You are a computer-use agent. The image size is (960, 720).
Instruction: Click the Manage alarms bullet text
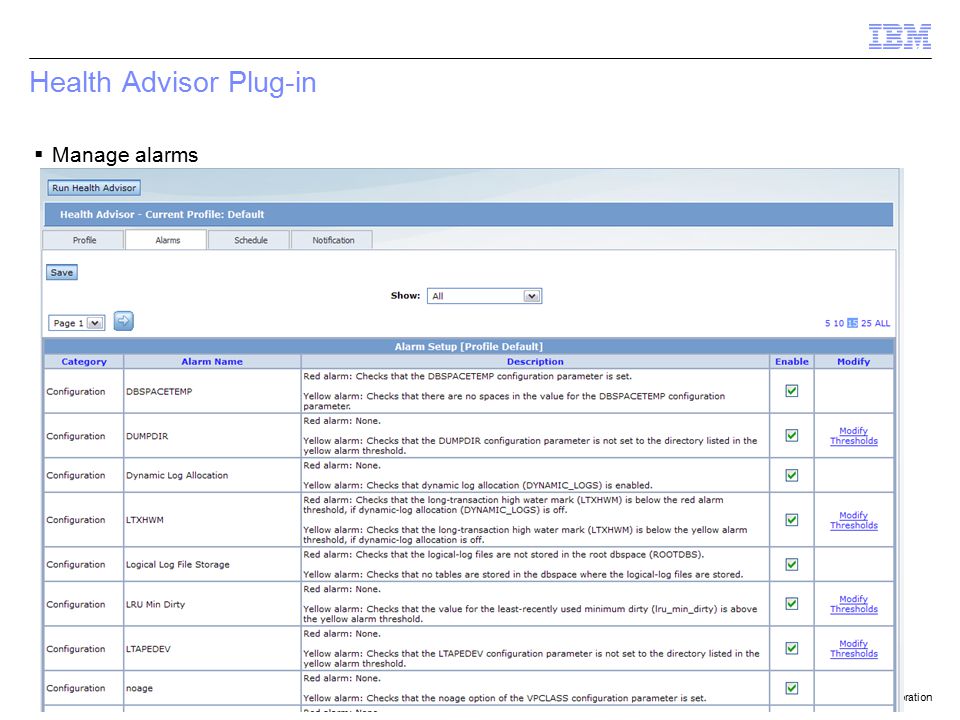click(x=125, y=155)
